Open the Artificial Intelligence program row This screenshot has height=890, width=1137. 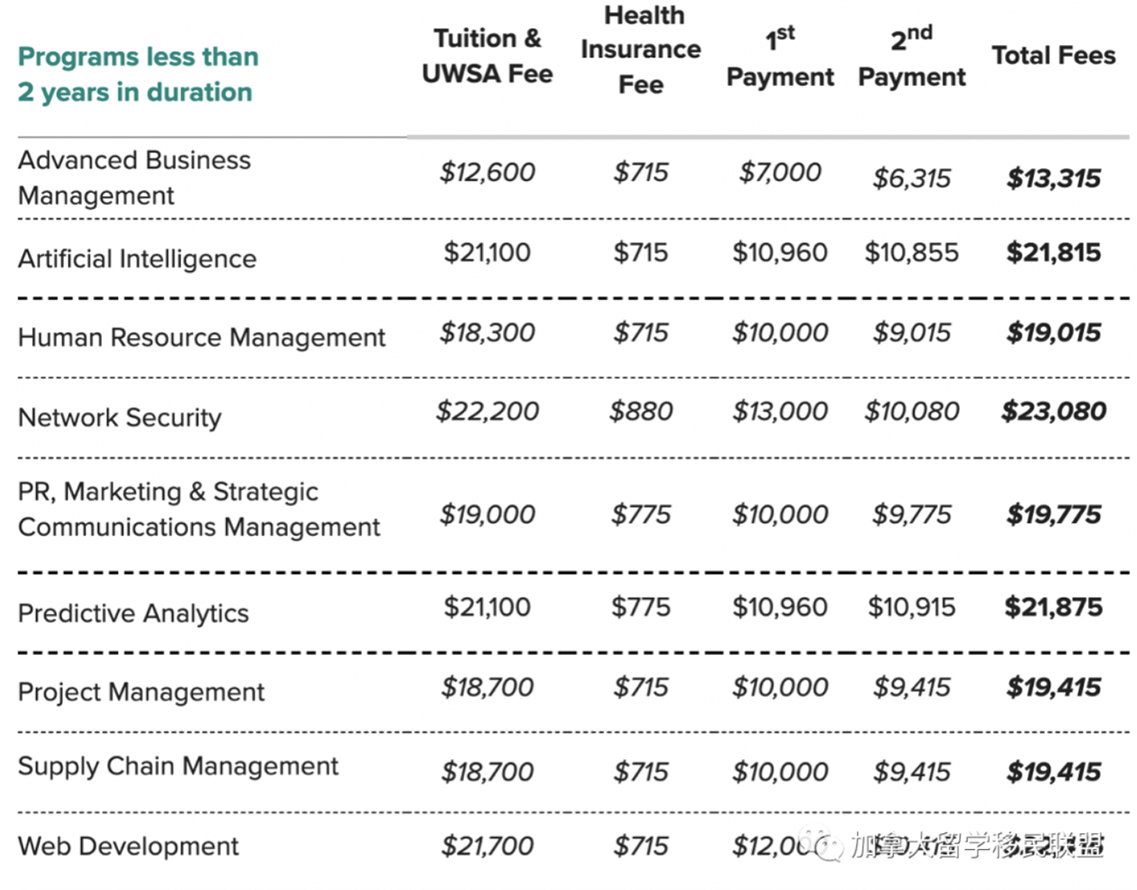click(137, 258)
